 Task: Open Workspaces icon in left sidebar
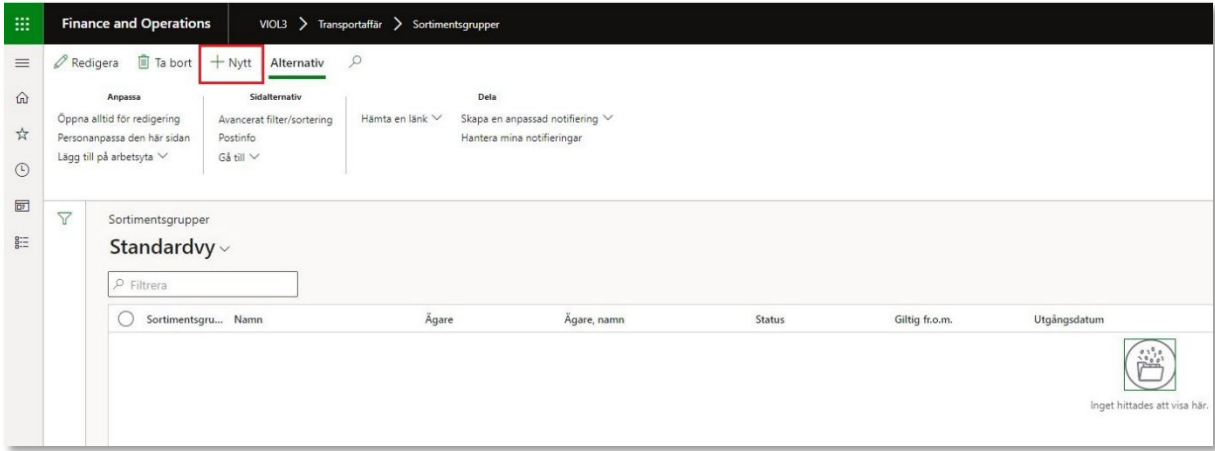(21, 205)
